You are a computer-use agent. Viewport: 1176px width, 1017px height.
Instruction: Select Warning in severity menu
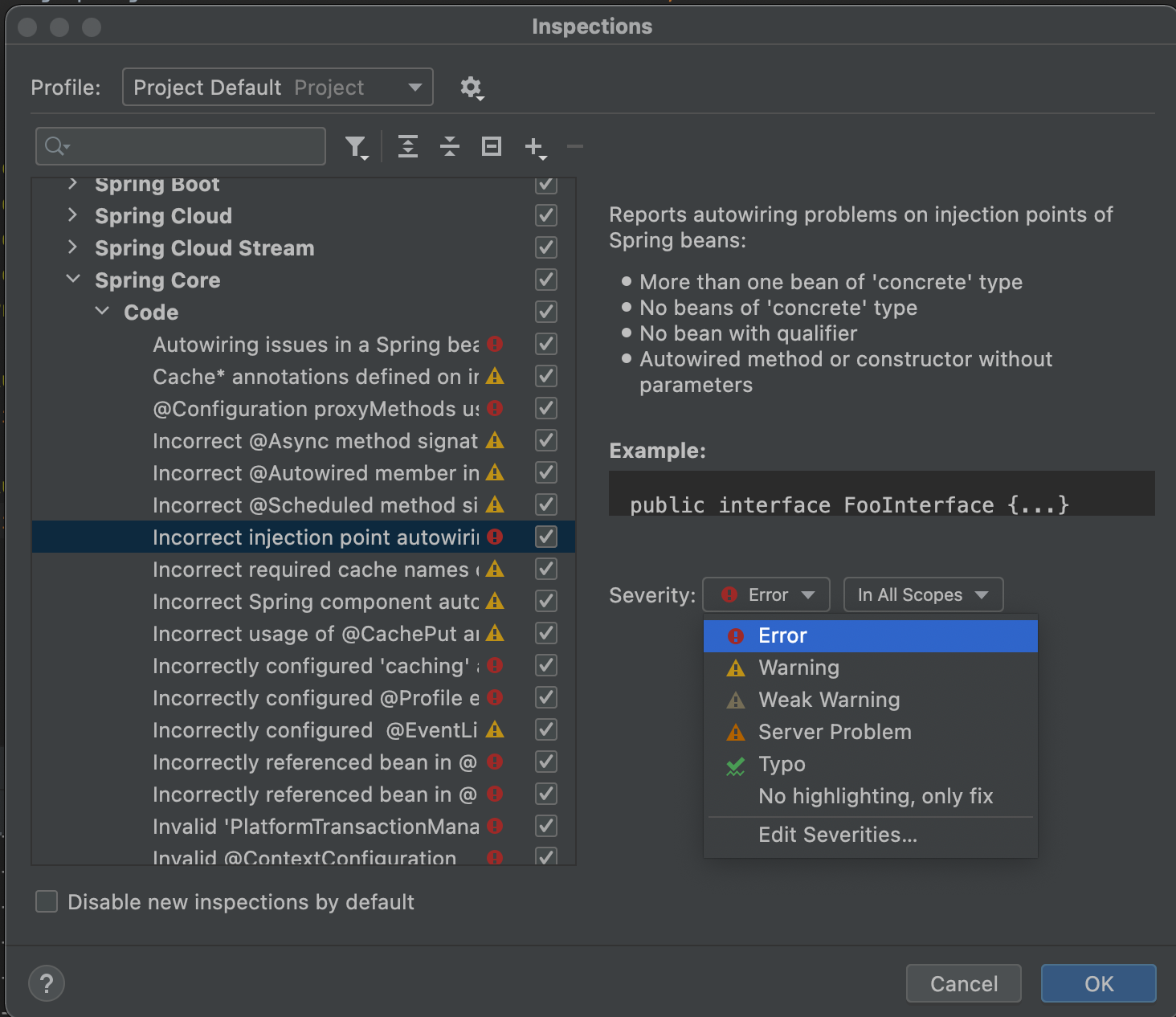[871, 668]
